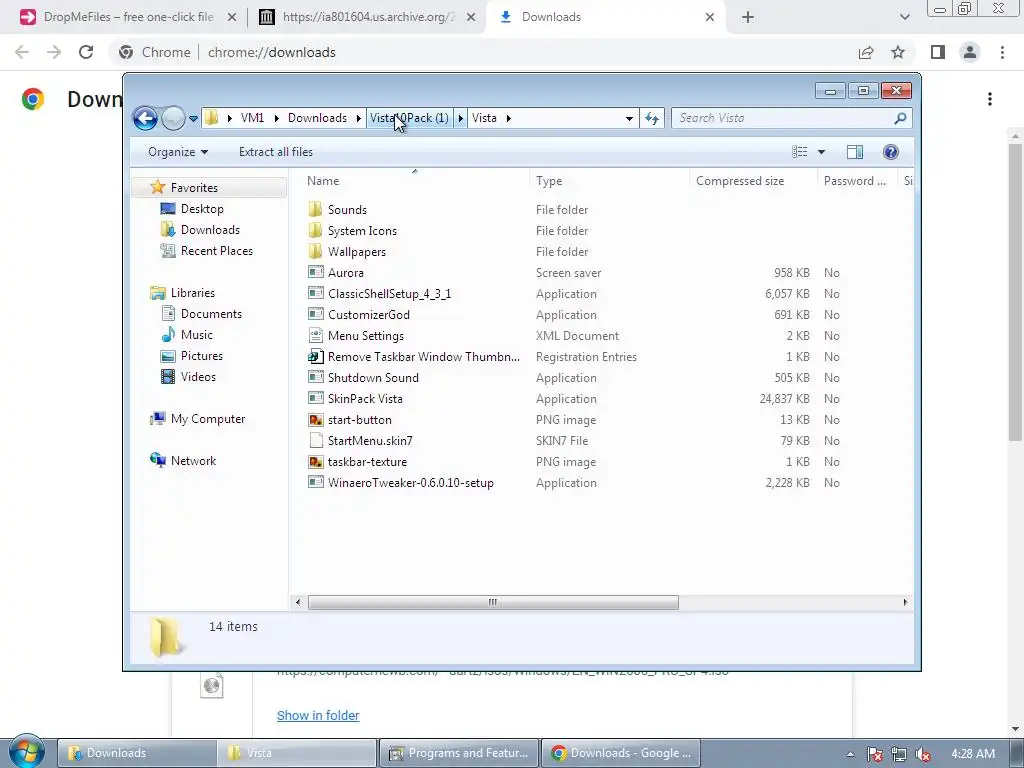Open the address bar history dropdown
The width and height of the screenshot is (1024, 768).
629,118
